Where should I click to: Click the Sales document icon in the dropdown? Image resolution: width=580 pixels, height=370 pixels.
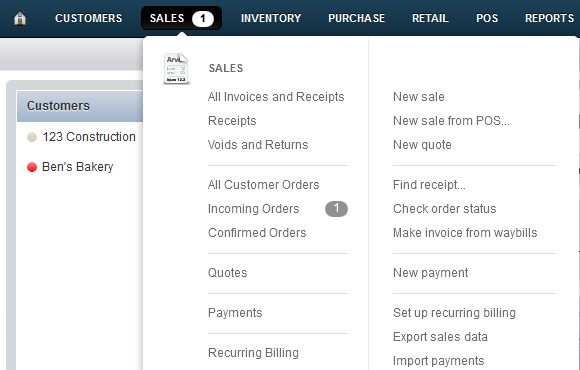(x=176, y=69)
